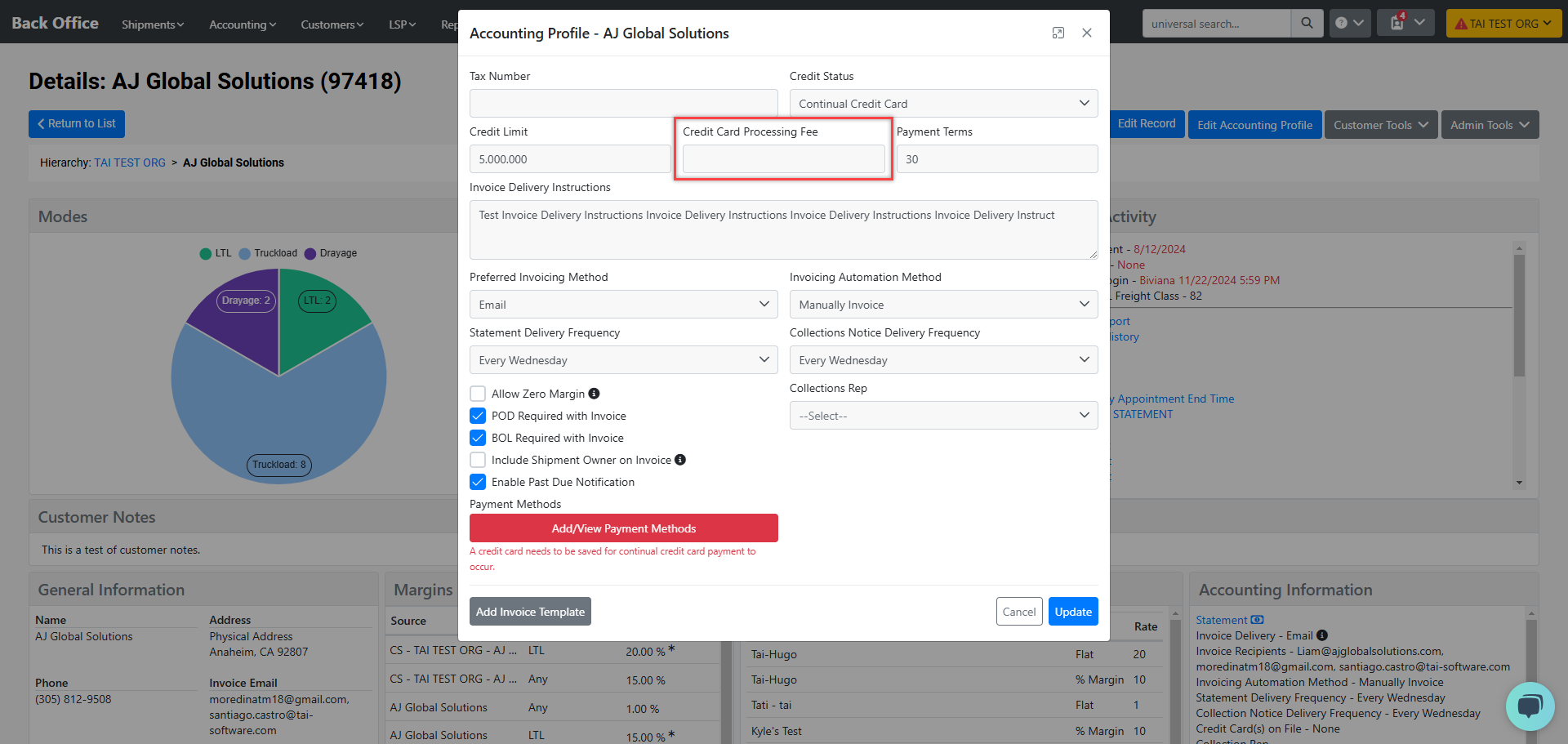Enable the Allow Zero Margin checkbox

[478, 394]
